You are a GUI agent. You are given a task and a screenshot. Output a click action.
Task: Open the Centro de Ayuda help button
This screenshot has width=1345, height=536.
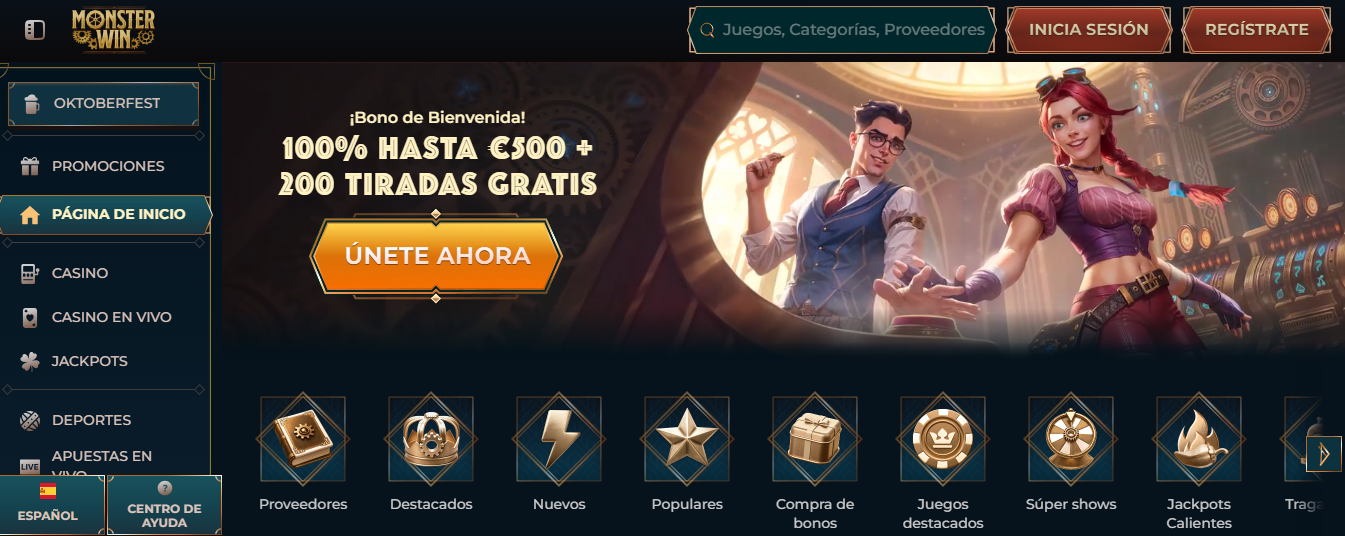(x=164, y=504)
